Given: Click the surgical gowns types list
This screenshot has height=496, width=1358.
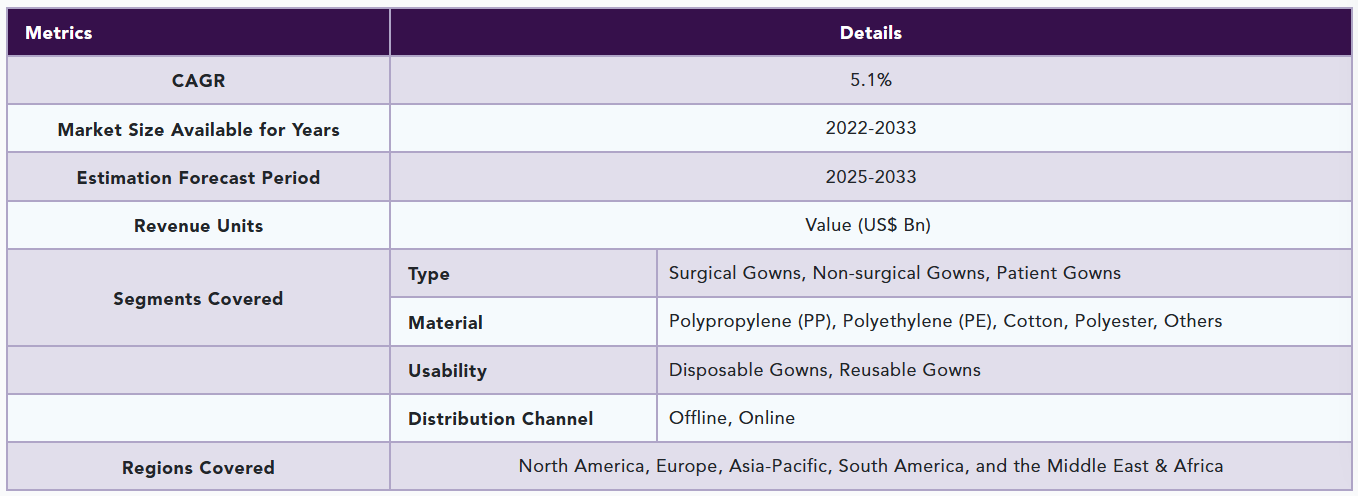Looking at the screenshot, I should coord(894,273).
